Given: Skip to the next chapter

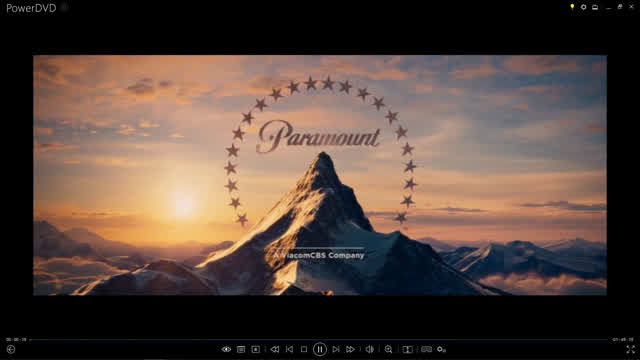Looking at the screenshot, I should click(336, 349).
